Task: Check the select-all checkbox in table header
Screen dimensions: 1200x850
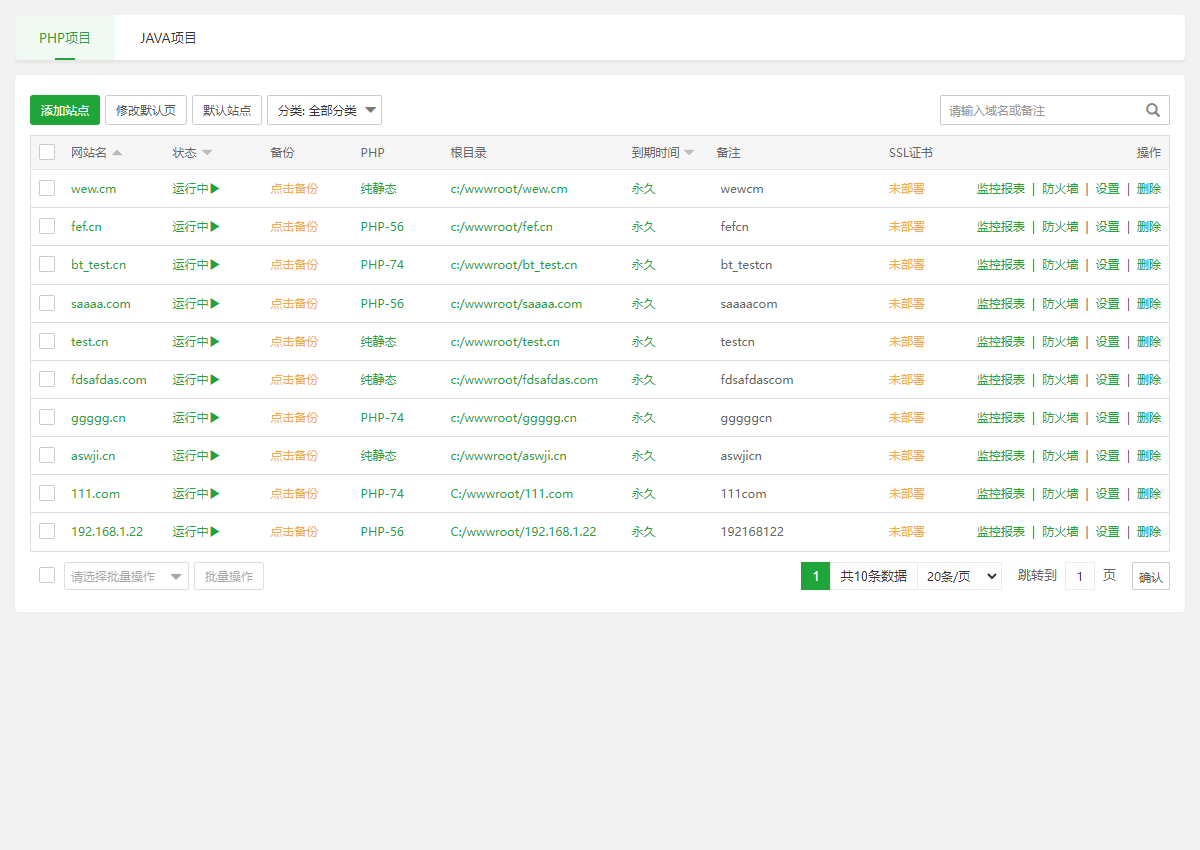Action: click(47, 152)
